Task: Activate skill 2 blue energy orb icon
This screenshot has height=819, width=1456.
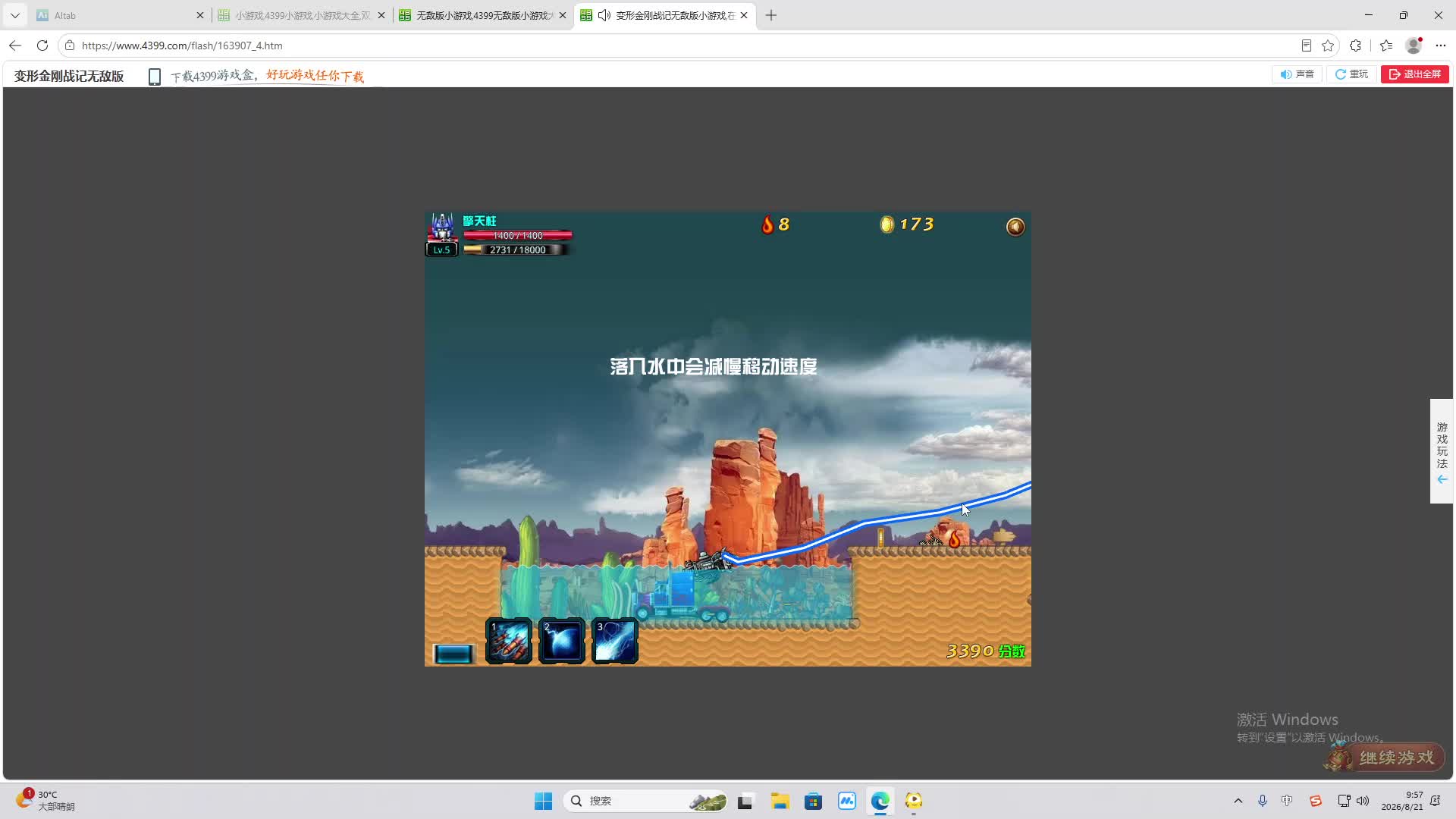Action: tap(561, 641)
